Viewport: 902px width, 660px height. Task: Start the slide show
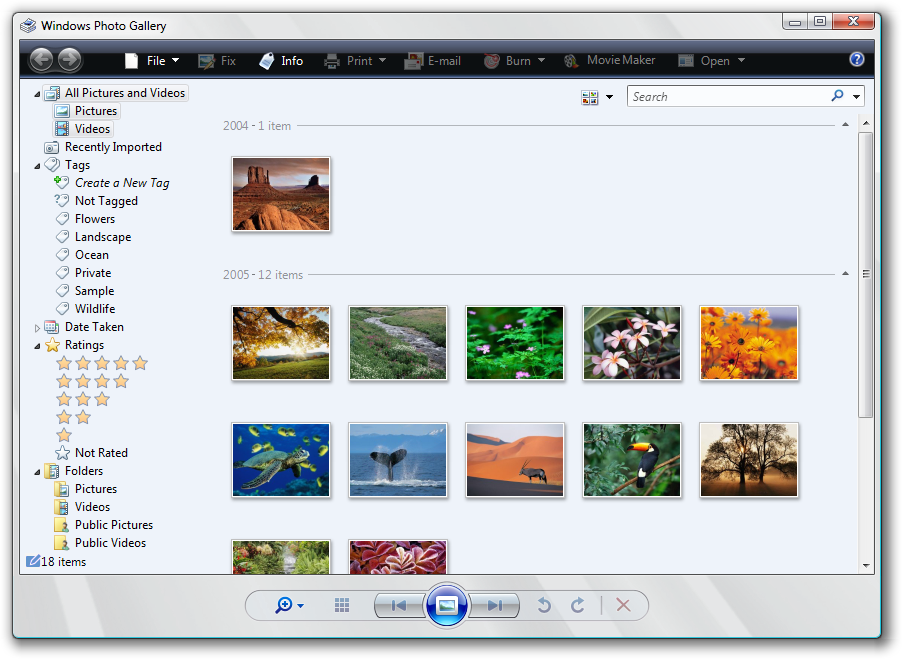(447, 605)
